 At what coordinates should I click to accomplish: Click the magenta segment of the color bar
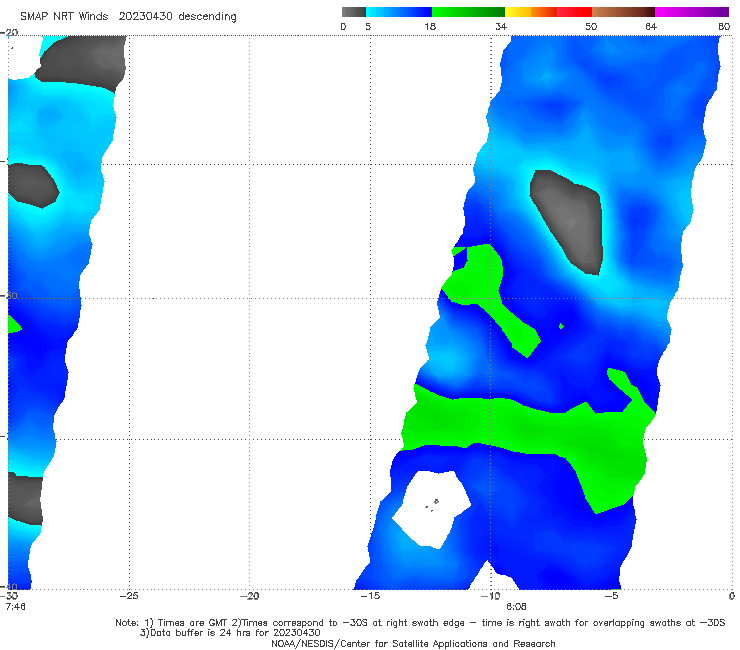coord(692,12)
